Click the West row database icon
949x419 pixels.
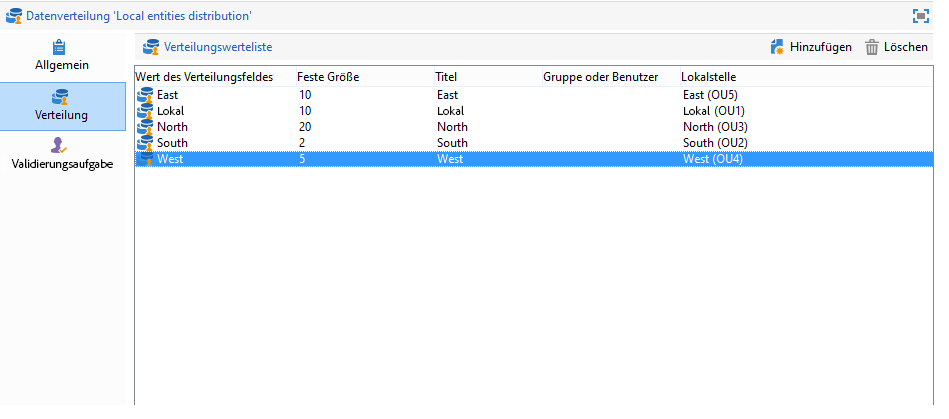(145, 159)
